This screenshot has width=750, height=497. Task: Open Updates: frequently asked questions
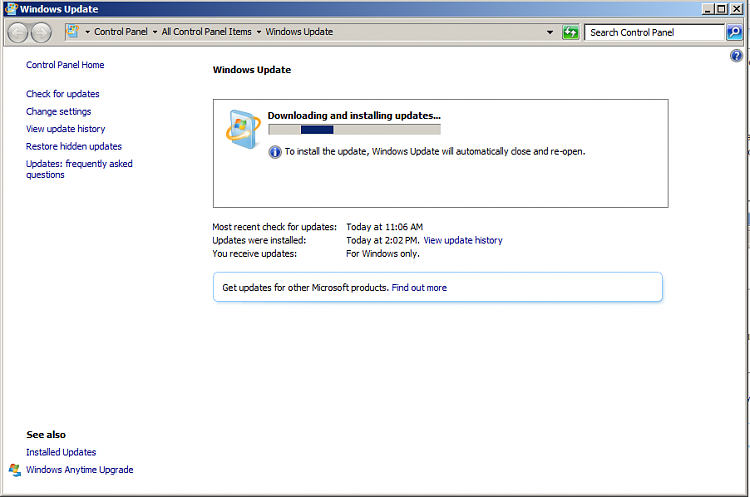coord(79,169)
